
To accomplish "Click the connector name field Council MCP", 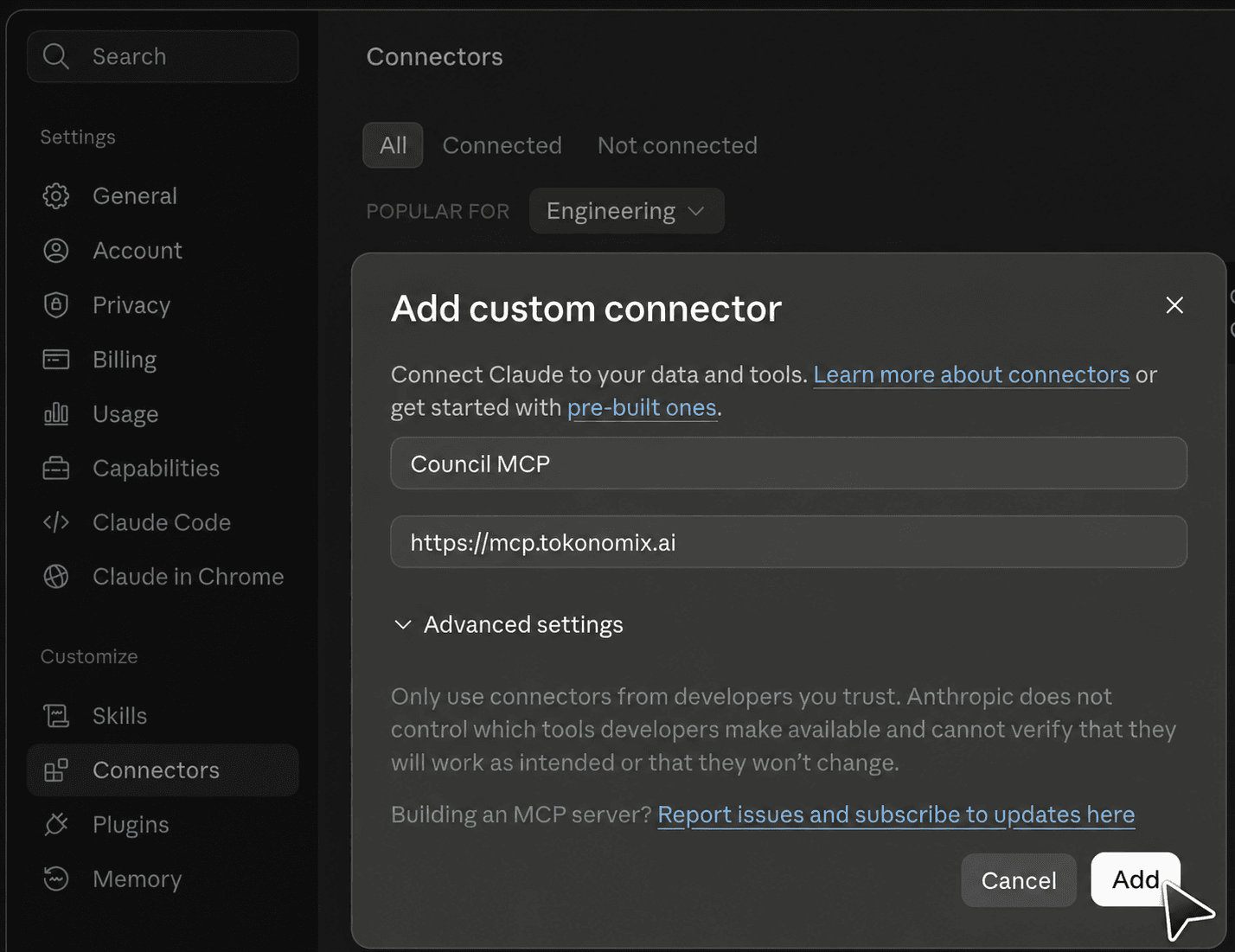I will (789, 463).
